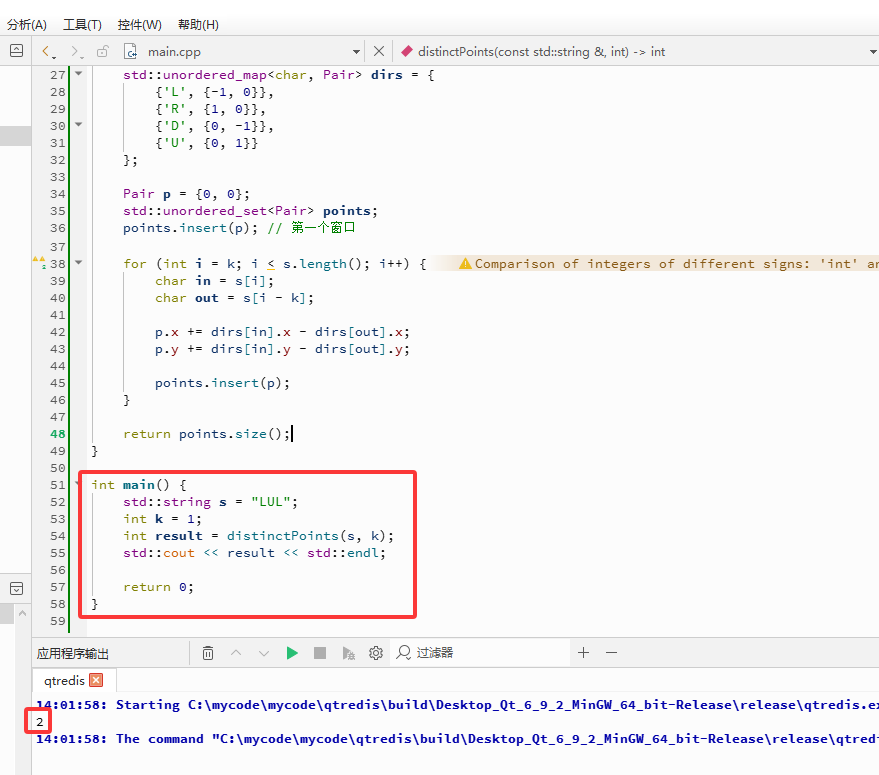879x775 pixels.
Task: Click the pink diamond function symbol icon
Action: coord(407,52)
